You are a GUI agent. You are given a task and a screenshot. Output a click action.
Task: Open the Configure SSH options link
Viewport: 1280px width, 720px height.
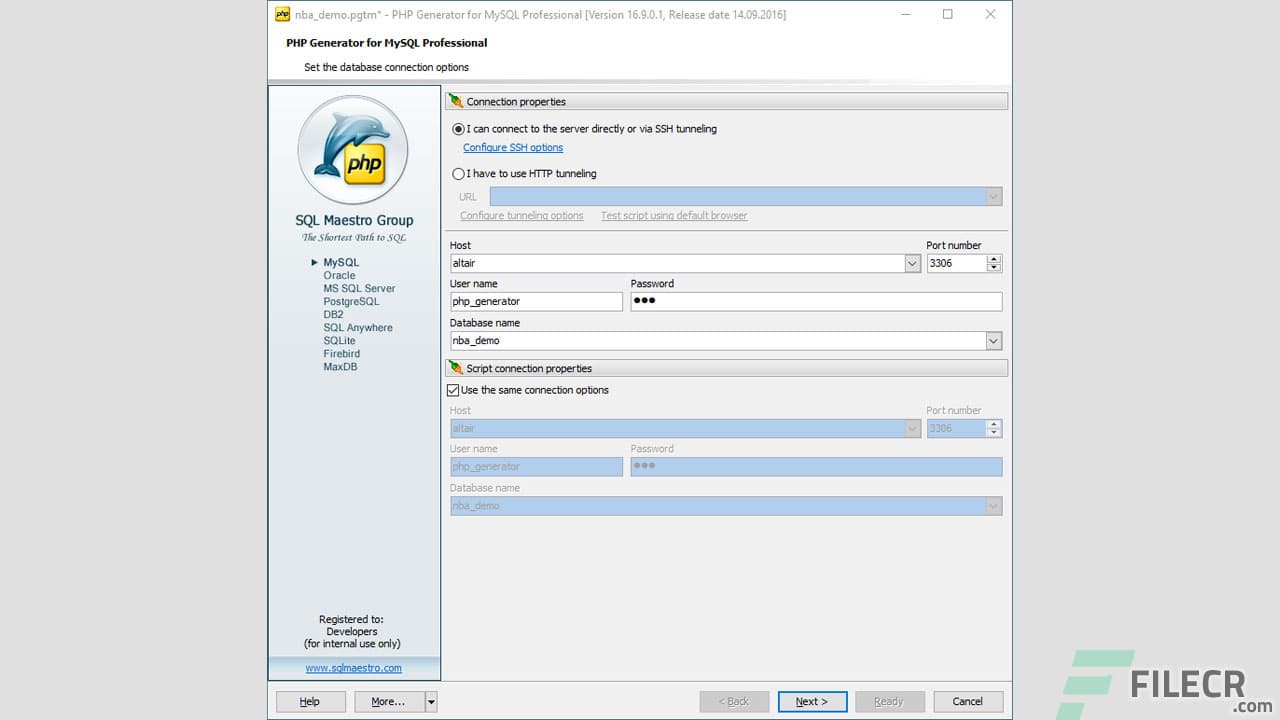pos(512,147)
